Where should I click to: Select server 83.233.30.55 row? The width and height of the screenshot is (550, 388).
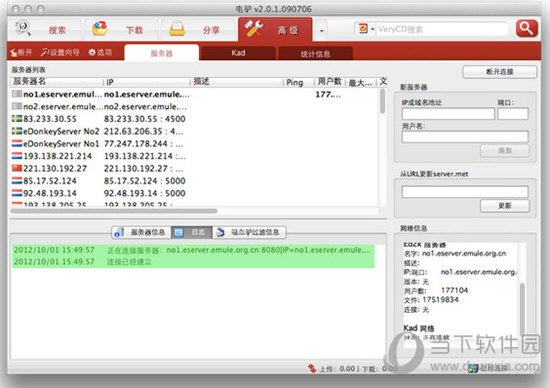pos(194,119)
